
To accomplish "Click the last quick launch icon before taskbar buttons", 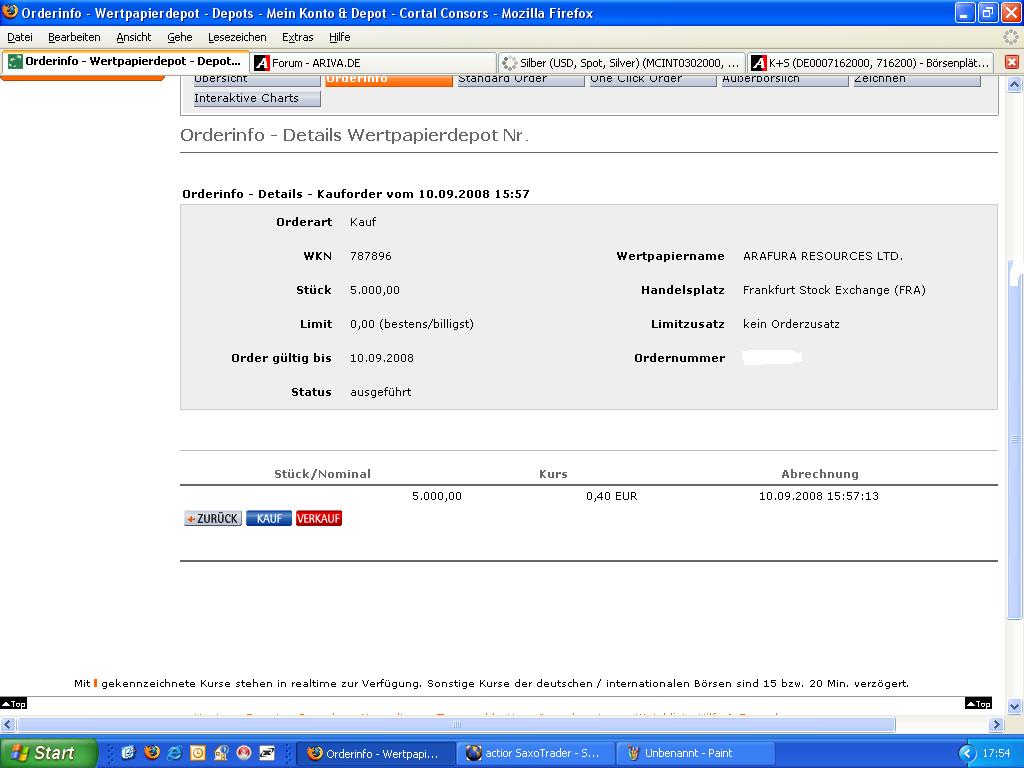I will (x=267, y=753).
